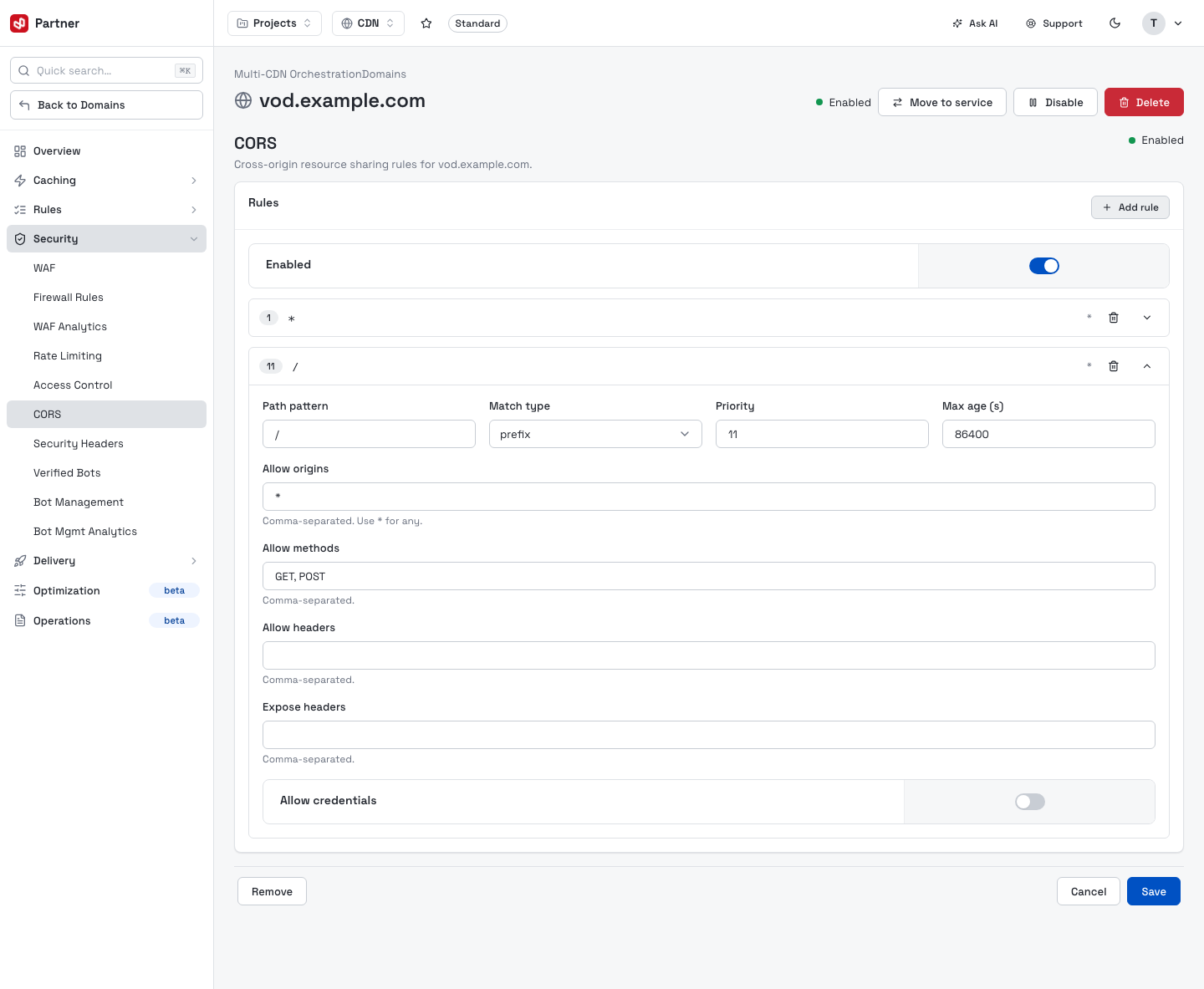Click Move to service button
The width and height of the screenshot is (1204, 989).
(x=941, y=102)
